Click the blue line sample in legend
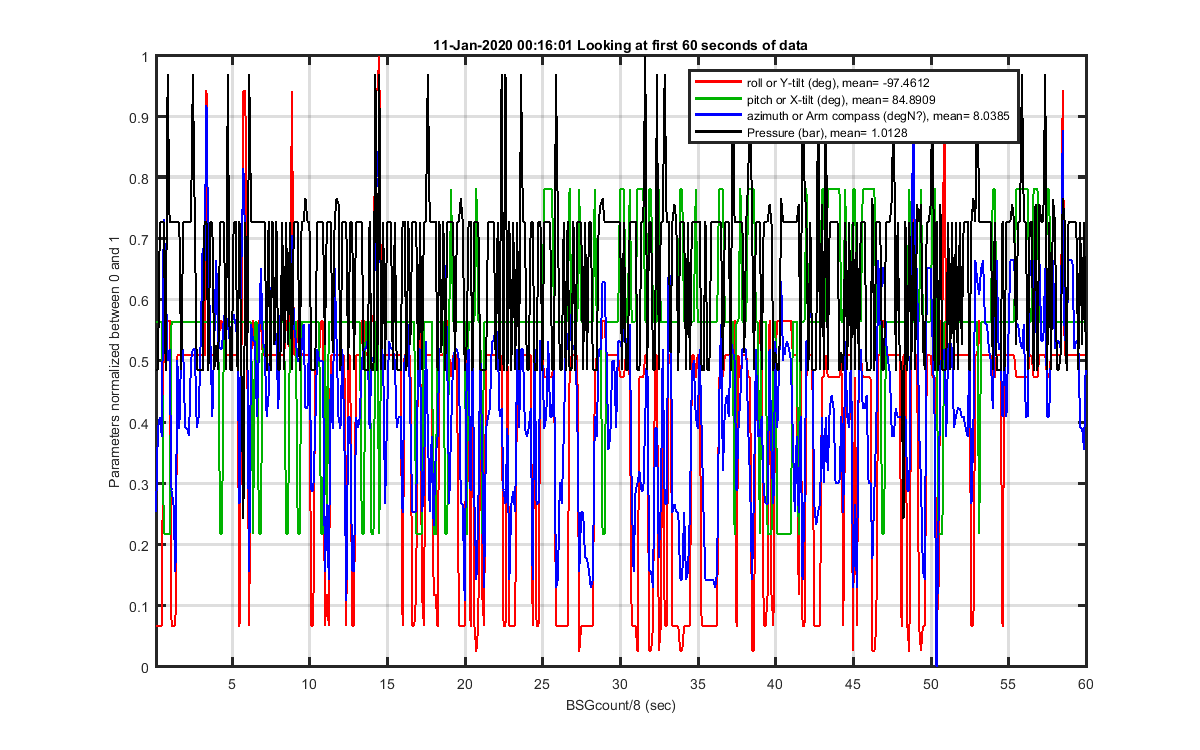 [718, 117]
